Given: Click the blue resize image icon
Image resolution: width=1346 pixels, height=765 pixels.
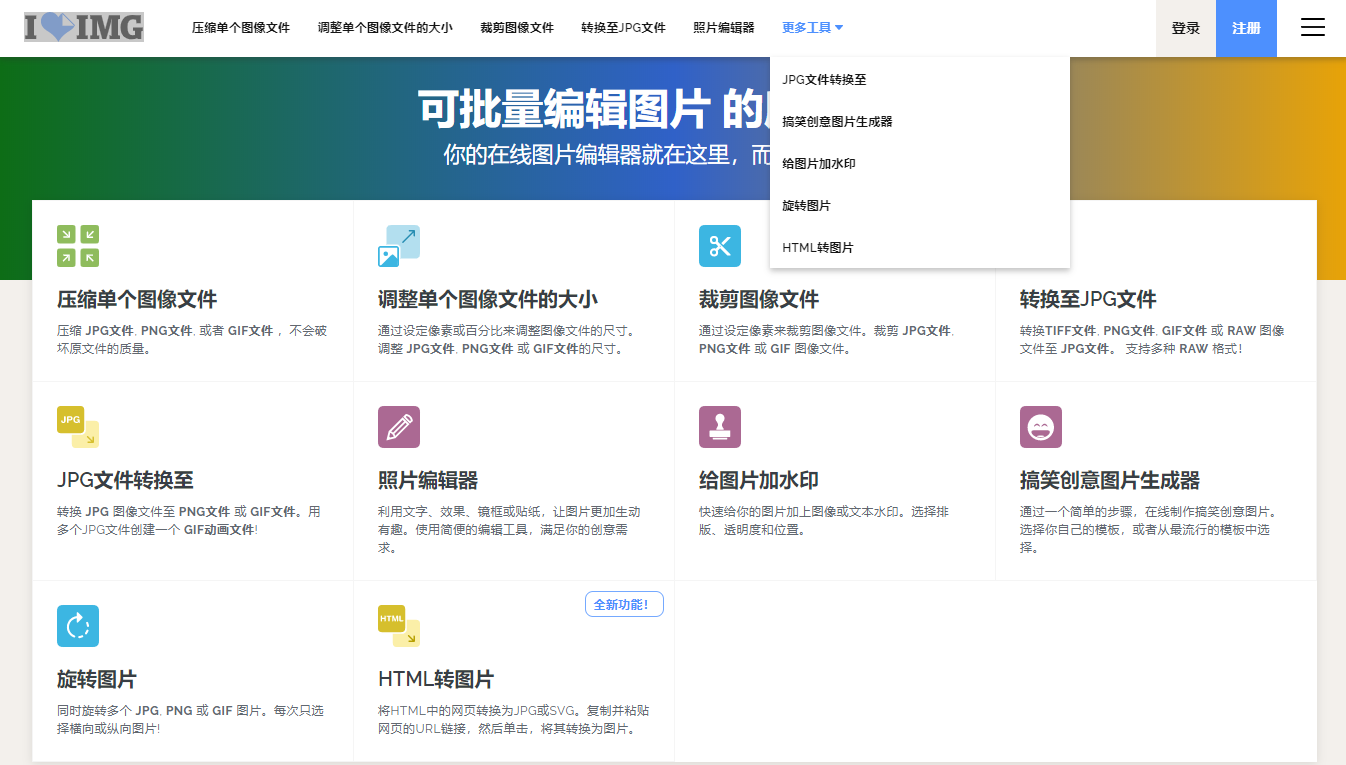Looking at the screenshot, I should (x=398, y=246).
